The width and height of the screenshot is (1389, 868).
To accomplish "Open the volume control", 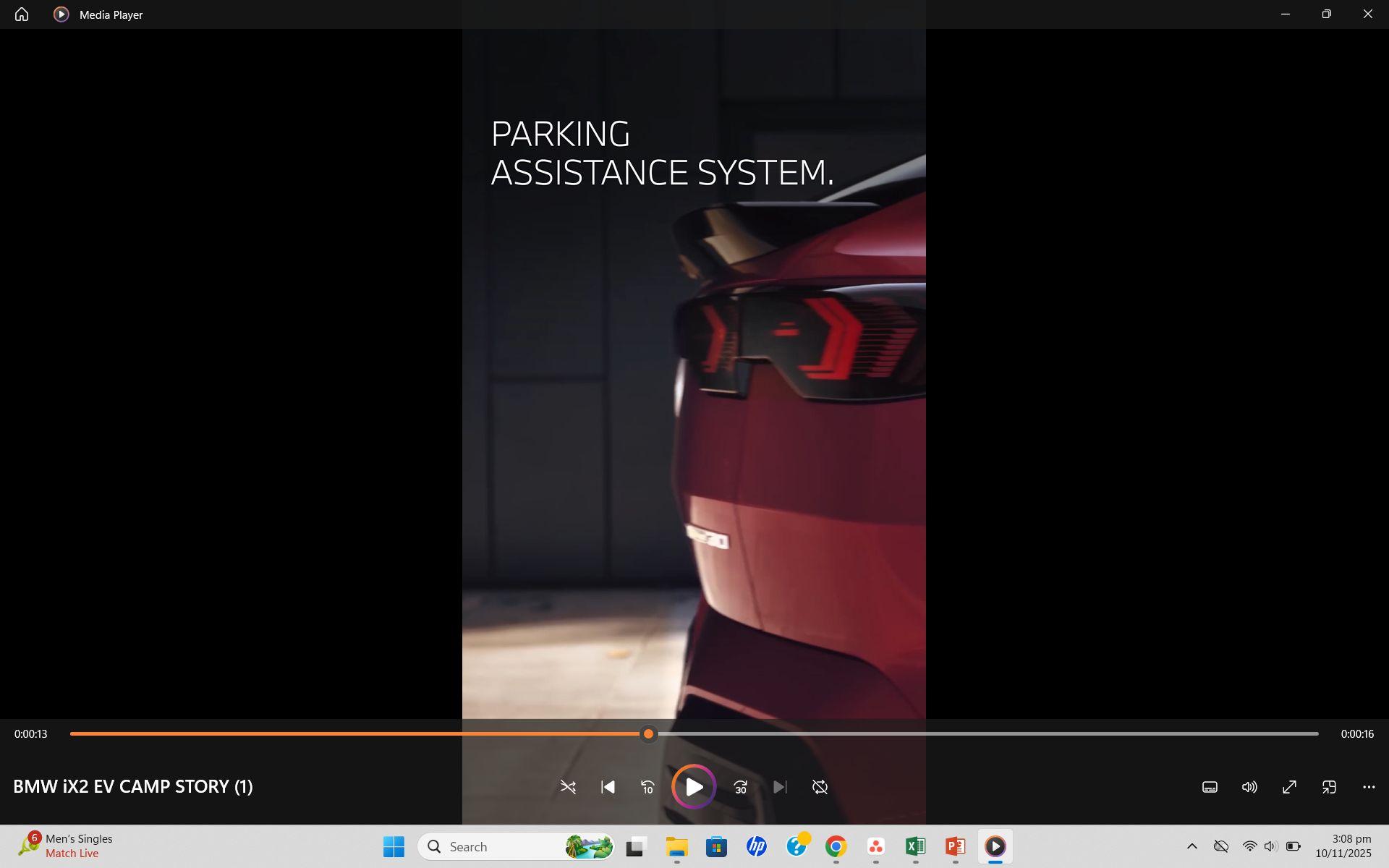I will pos(1249,787).
